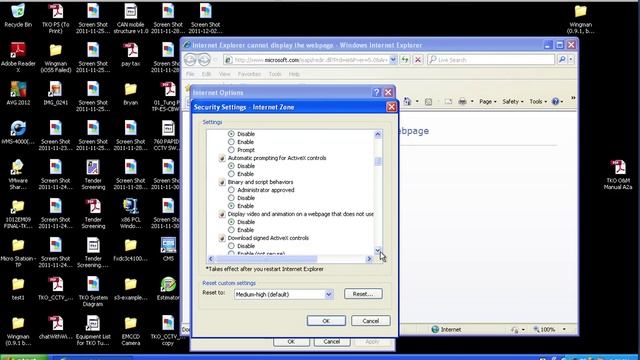Screen dimensions: 640x360
Task: Launch the CMS desktop shortcut
Action: (x=168, y=249)
